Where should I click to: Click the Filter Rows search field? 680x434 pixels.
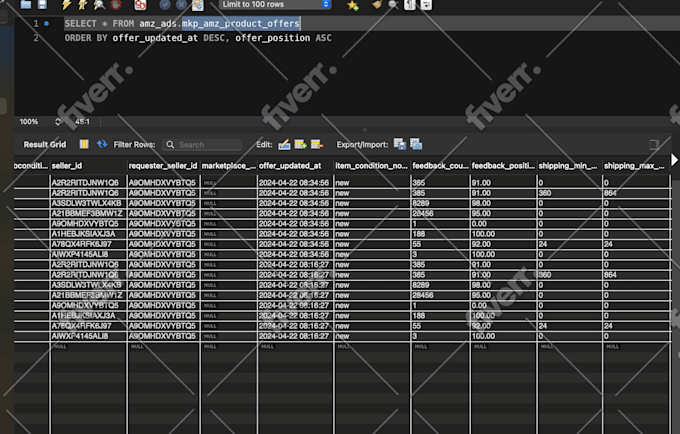pos(204,145)
